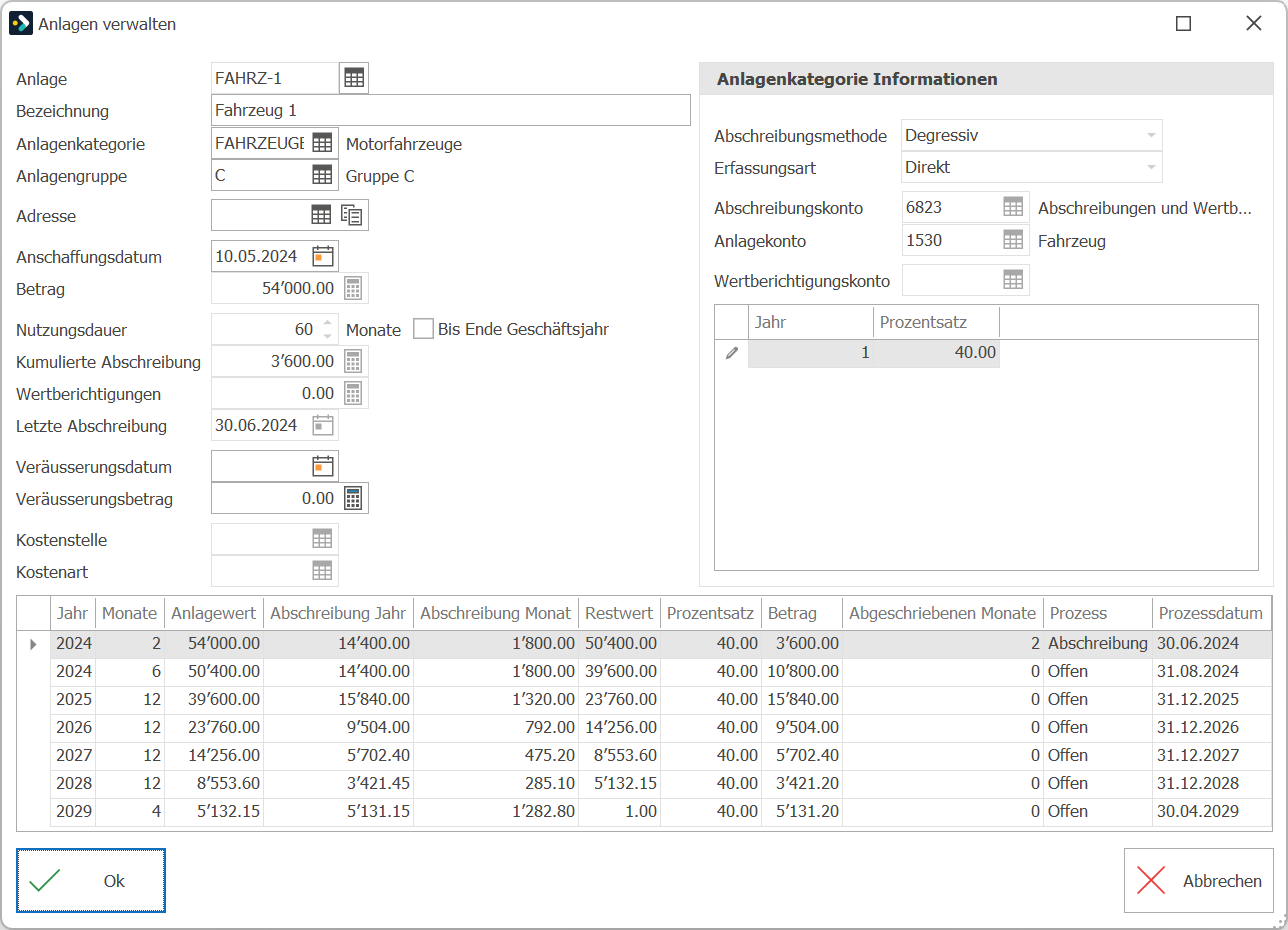
Task: Sort table by Prozessdatum header
Action: pyautogui.click(x=1212, y=613)
